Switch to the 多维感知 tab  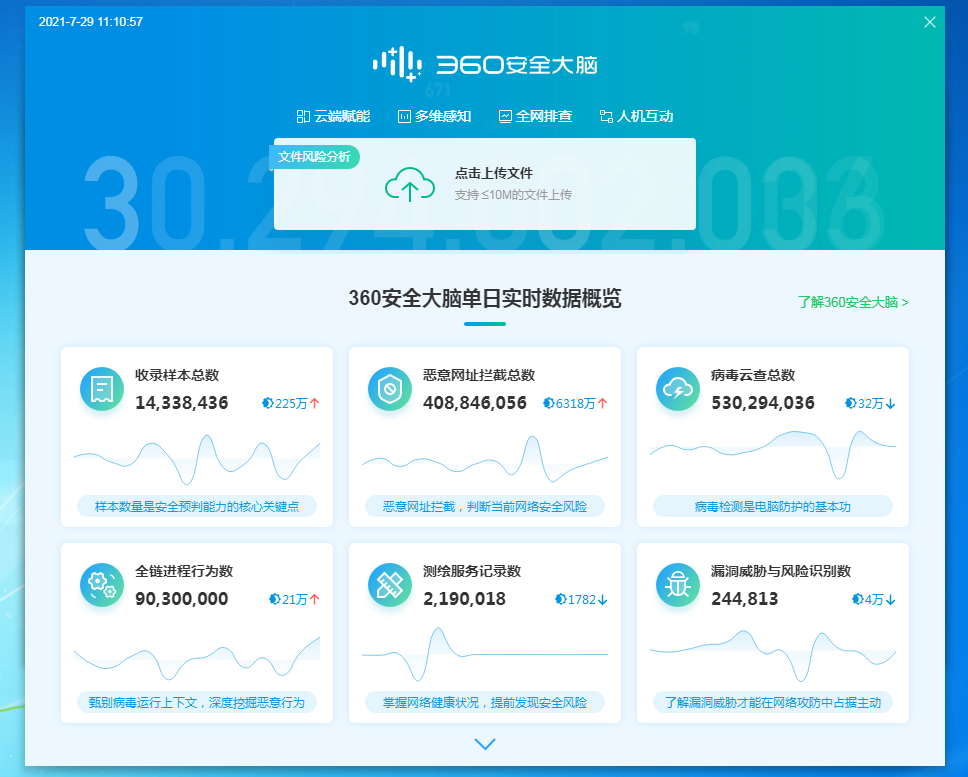pyautogui.click(x=434, y=116)
